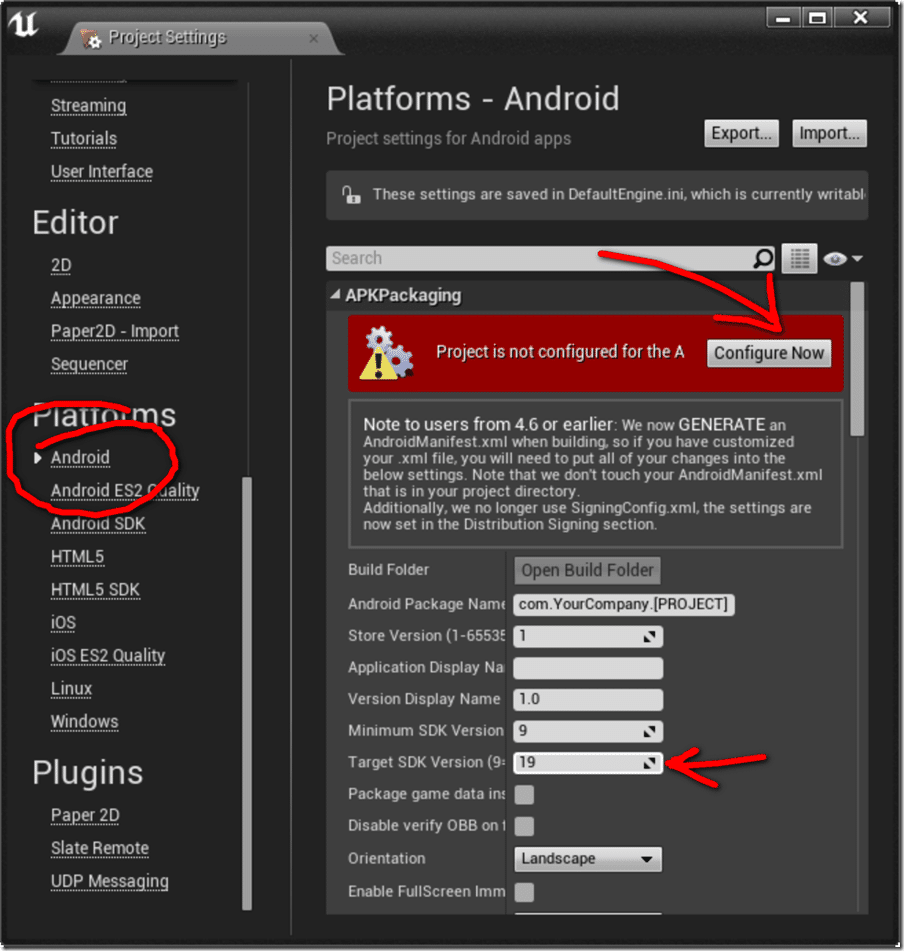Click the Application Display Name field

(x=588, y=668)
